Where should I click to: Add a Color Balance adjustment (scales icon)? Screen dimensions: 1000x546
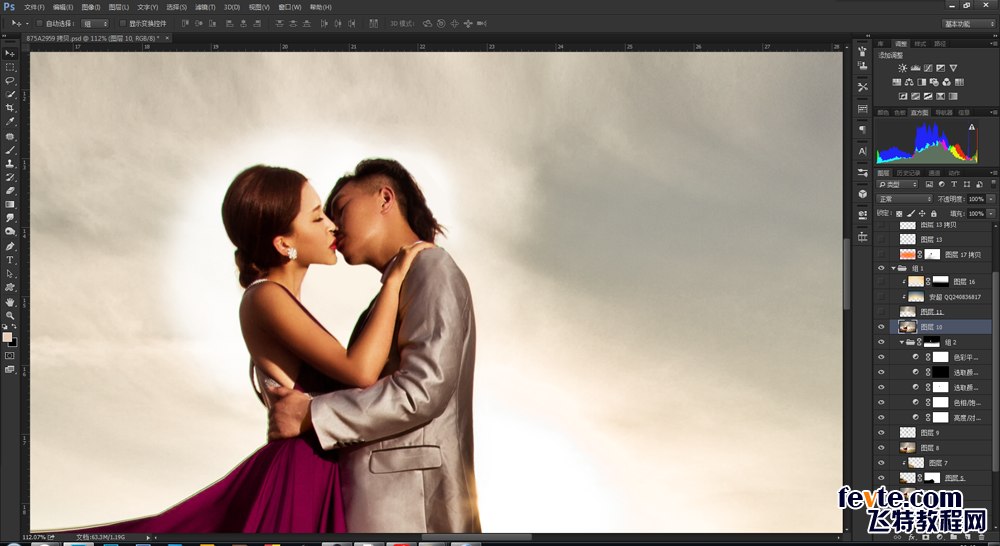pyautogui.click(x=909, y=82)
